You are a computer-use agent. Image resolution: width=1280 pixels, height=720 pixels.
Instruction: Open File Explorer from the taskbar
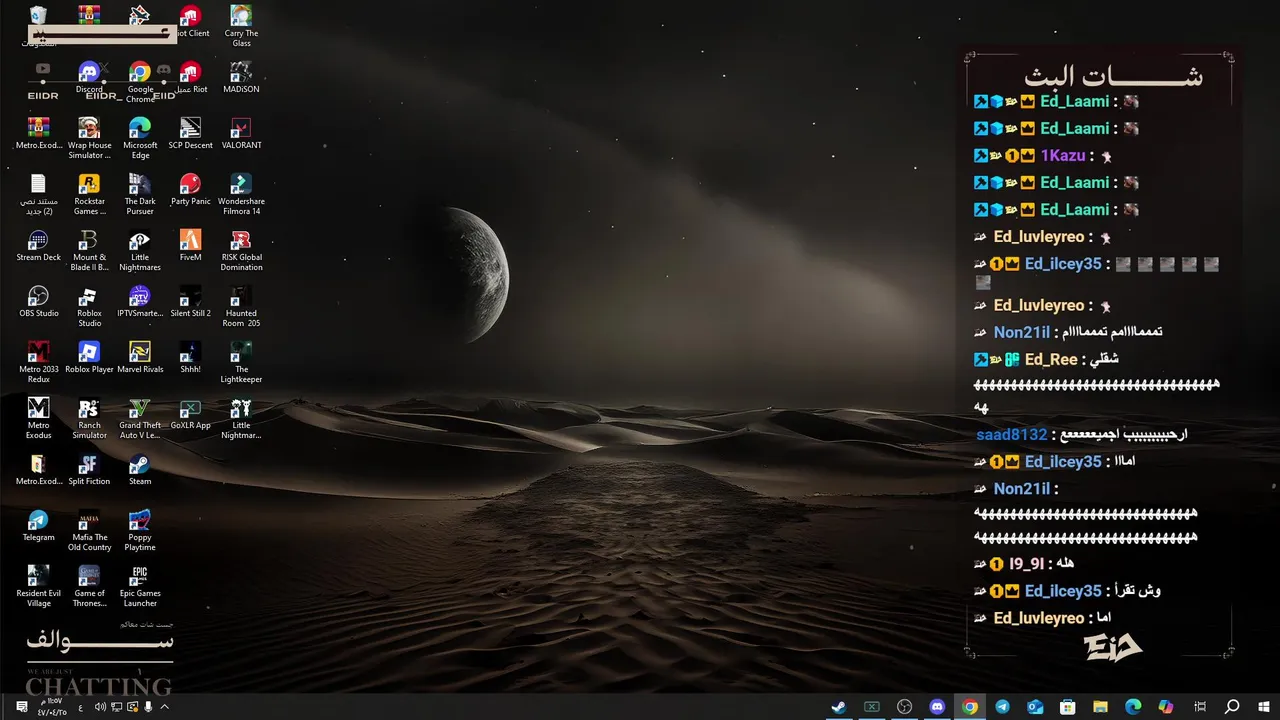click(1100, 707)
